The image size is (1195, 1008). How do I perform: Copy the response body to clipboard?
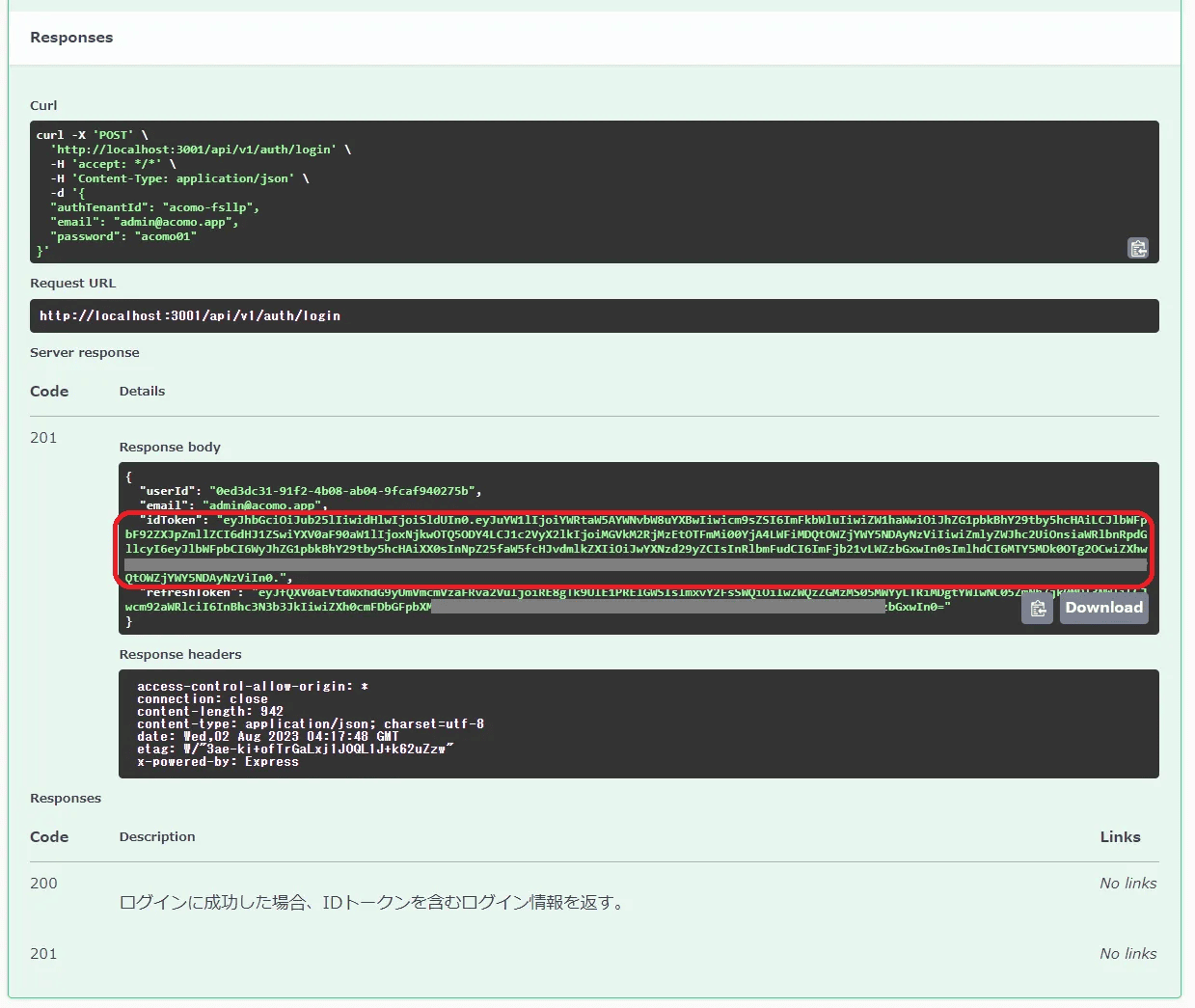point(1037,608)
